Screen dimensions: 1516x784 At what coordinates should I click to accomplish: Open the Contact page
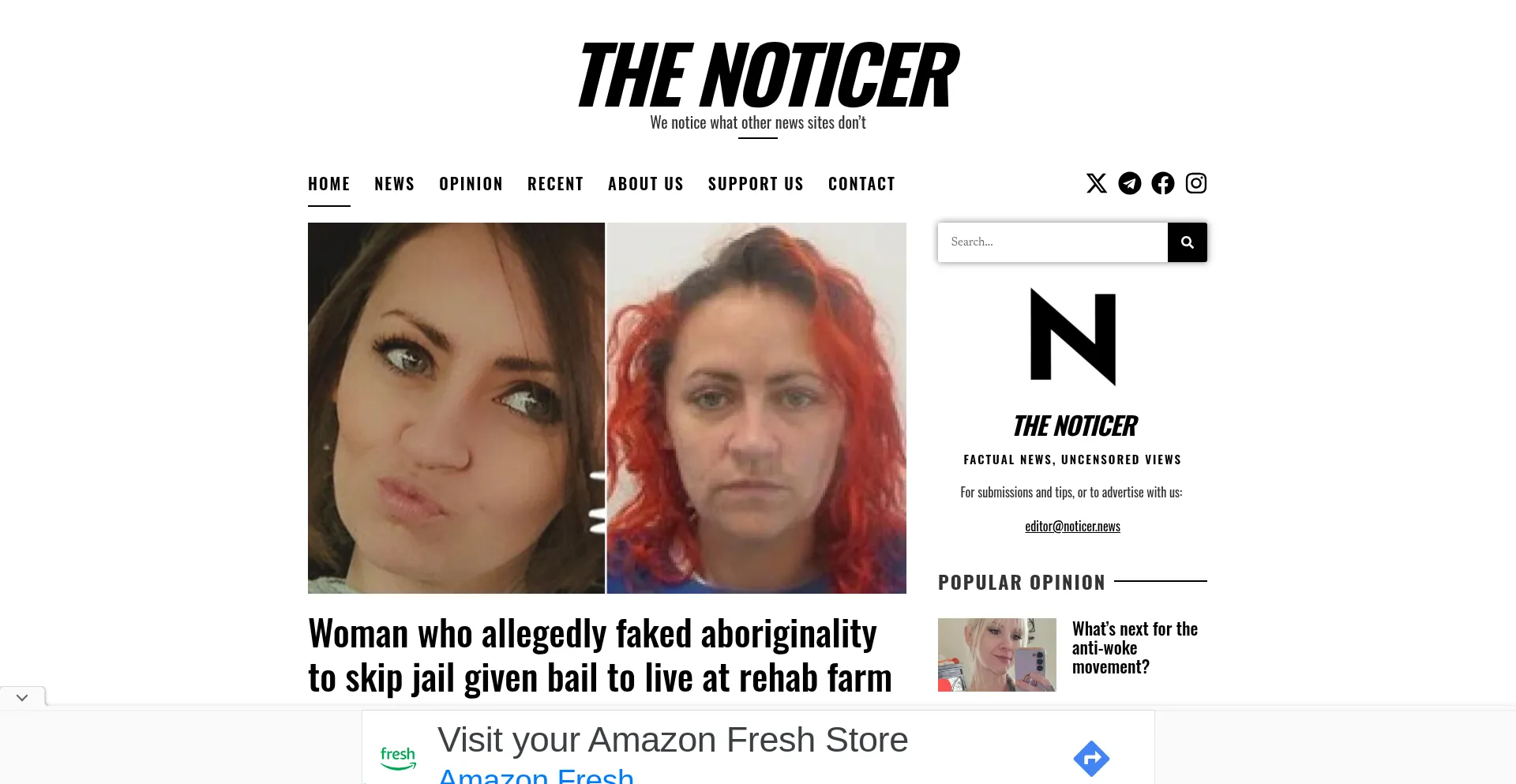click(861, 184)
